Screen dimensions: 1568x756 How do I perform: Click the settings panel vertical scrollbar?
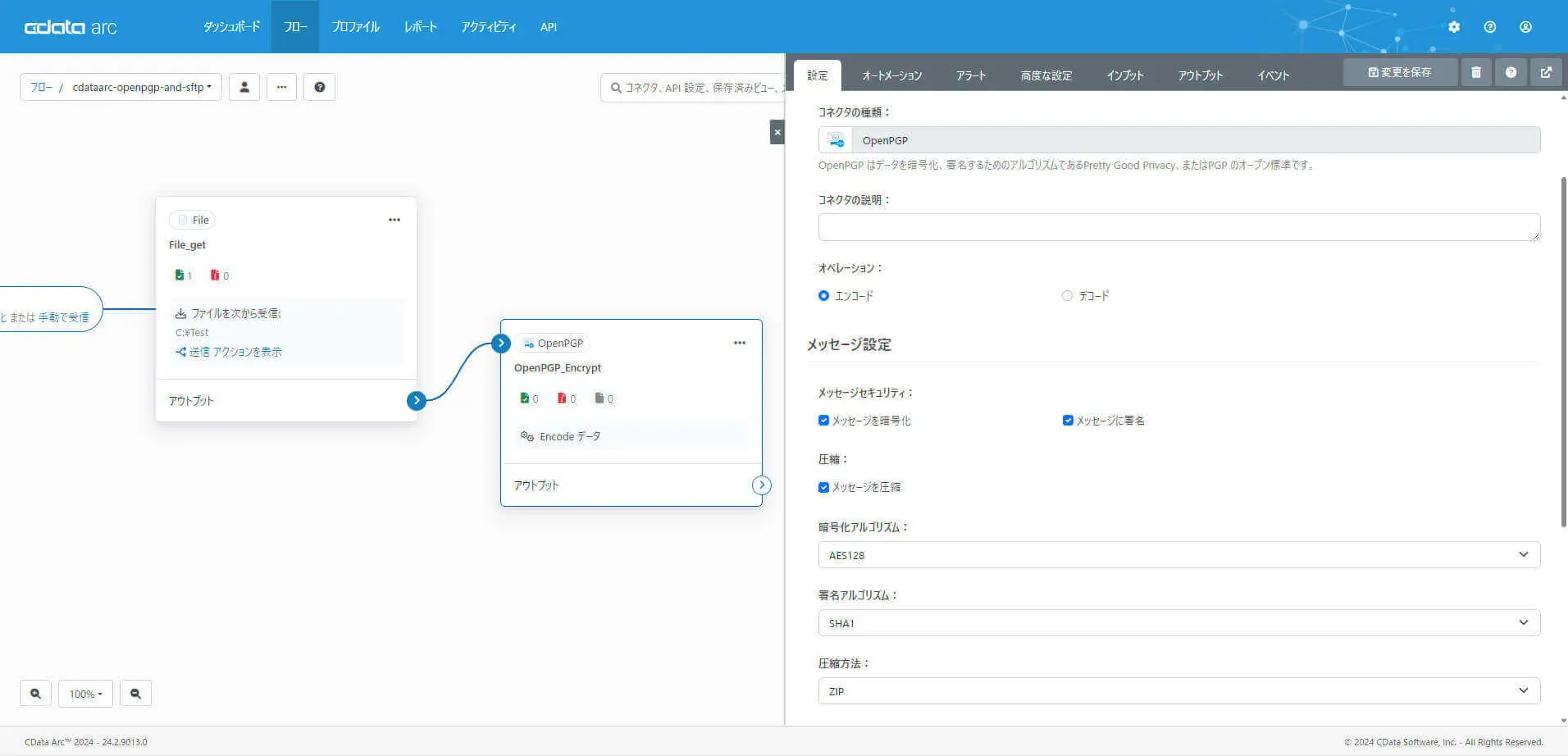coord(1563,353)
